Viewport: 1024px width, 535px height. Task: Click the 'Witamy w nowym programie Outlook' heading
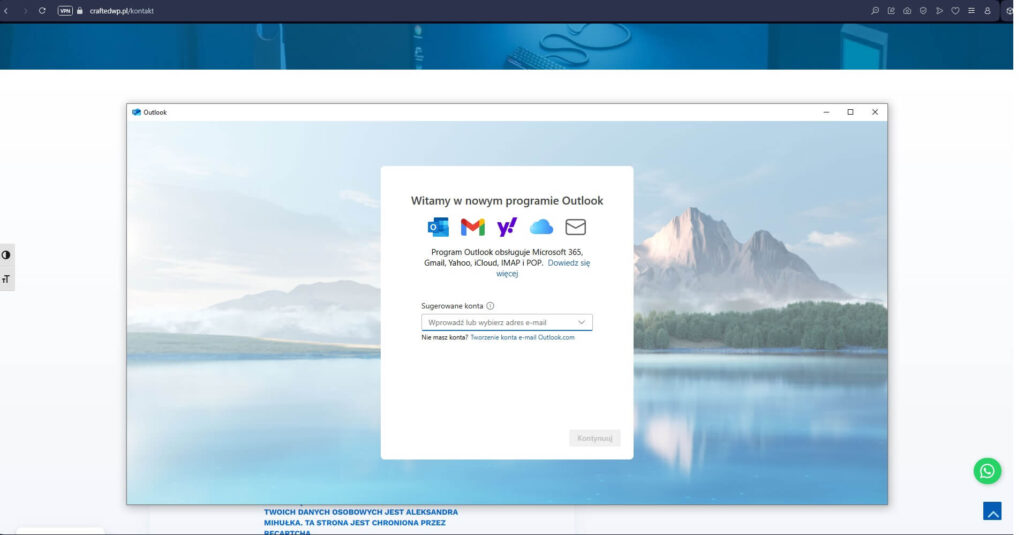(507, 201)
